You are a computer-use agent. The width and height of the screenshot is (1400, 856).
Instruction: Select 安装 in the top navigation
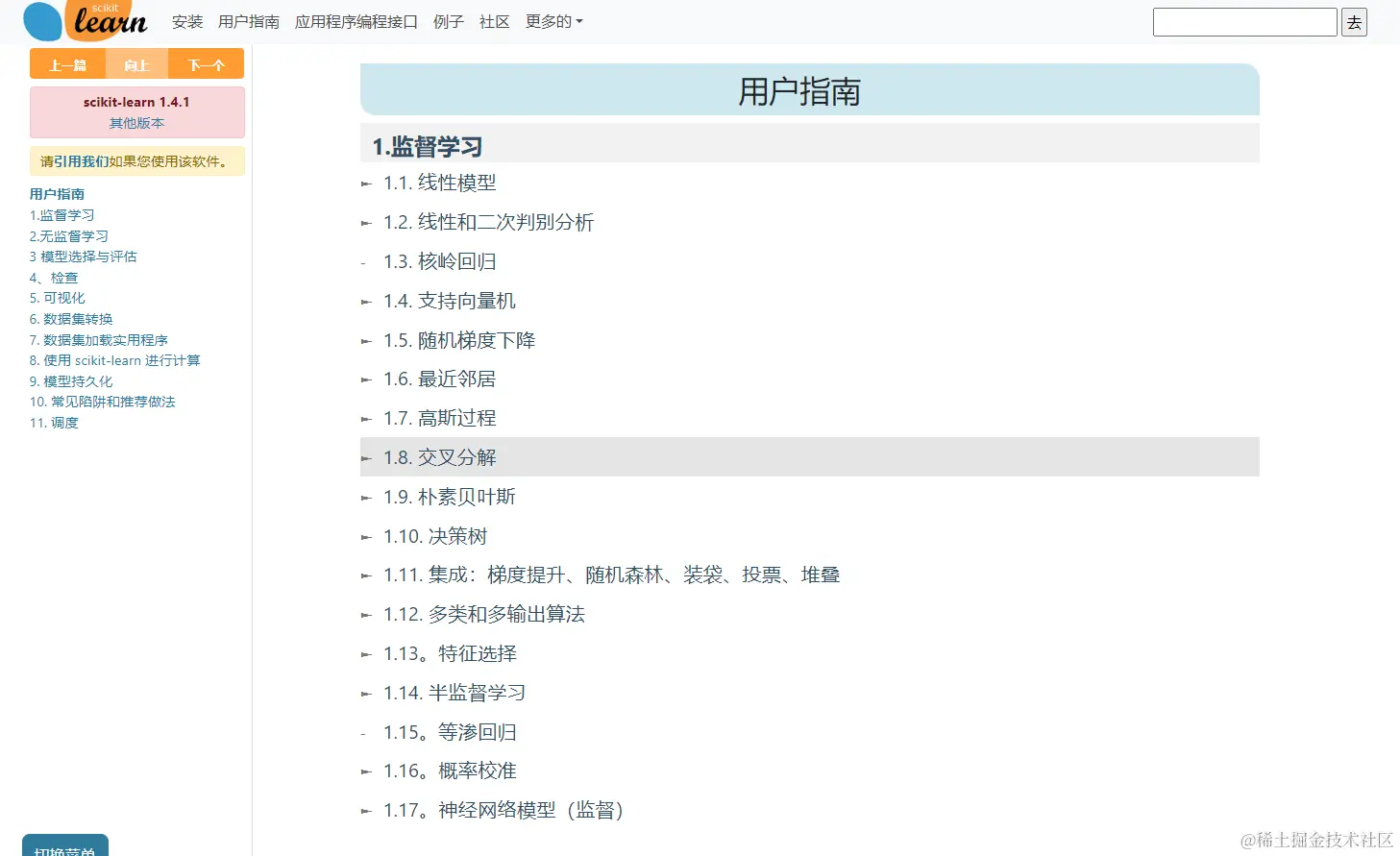tap(186, 21)
